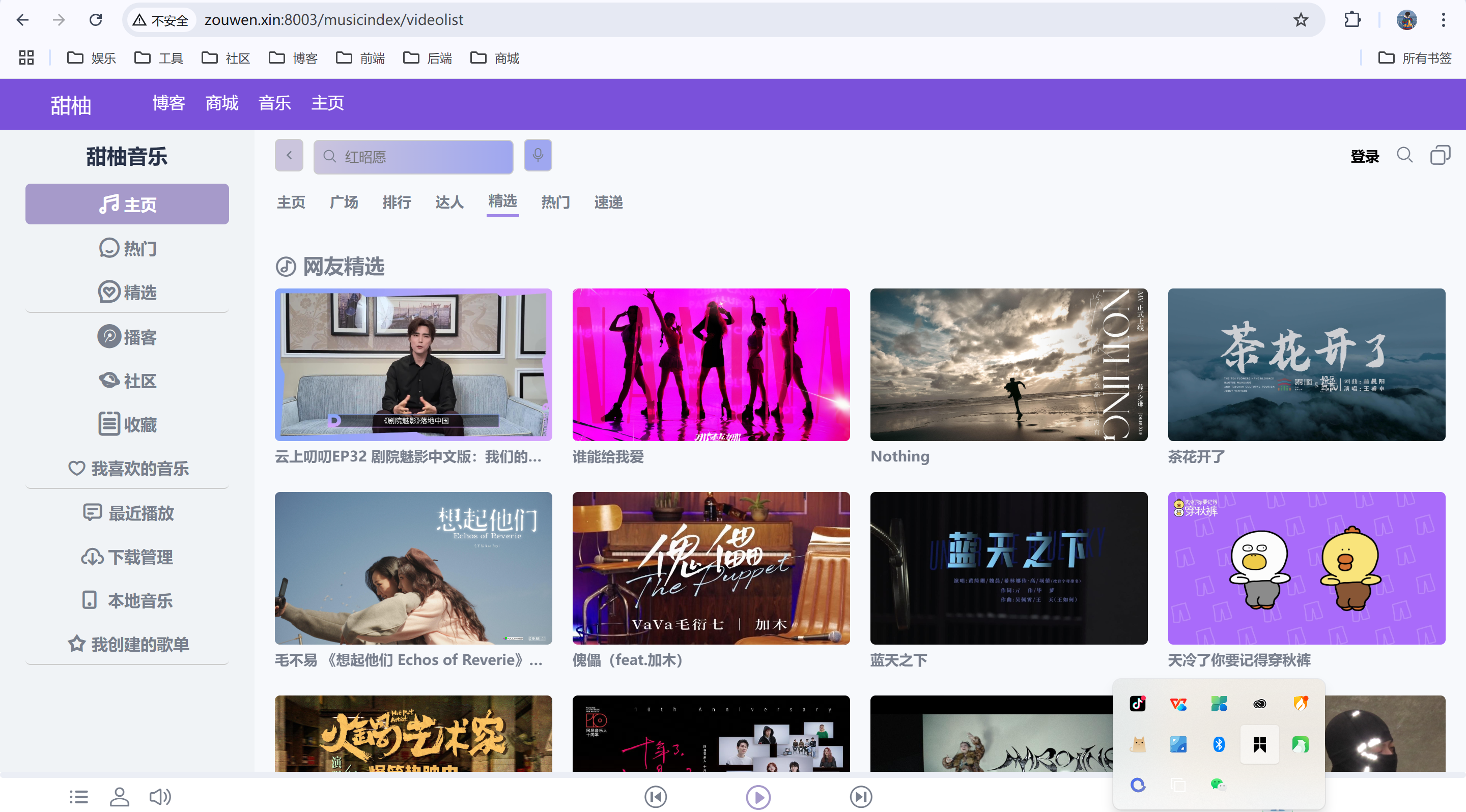The image size is (1466, 812).
Task: Click the overlapping-windows icon next to 登录
Action: tap(1440, 155)
